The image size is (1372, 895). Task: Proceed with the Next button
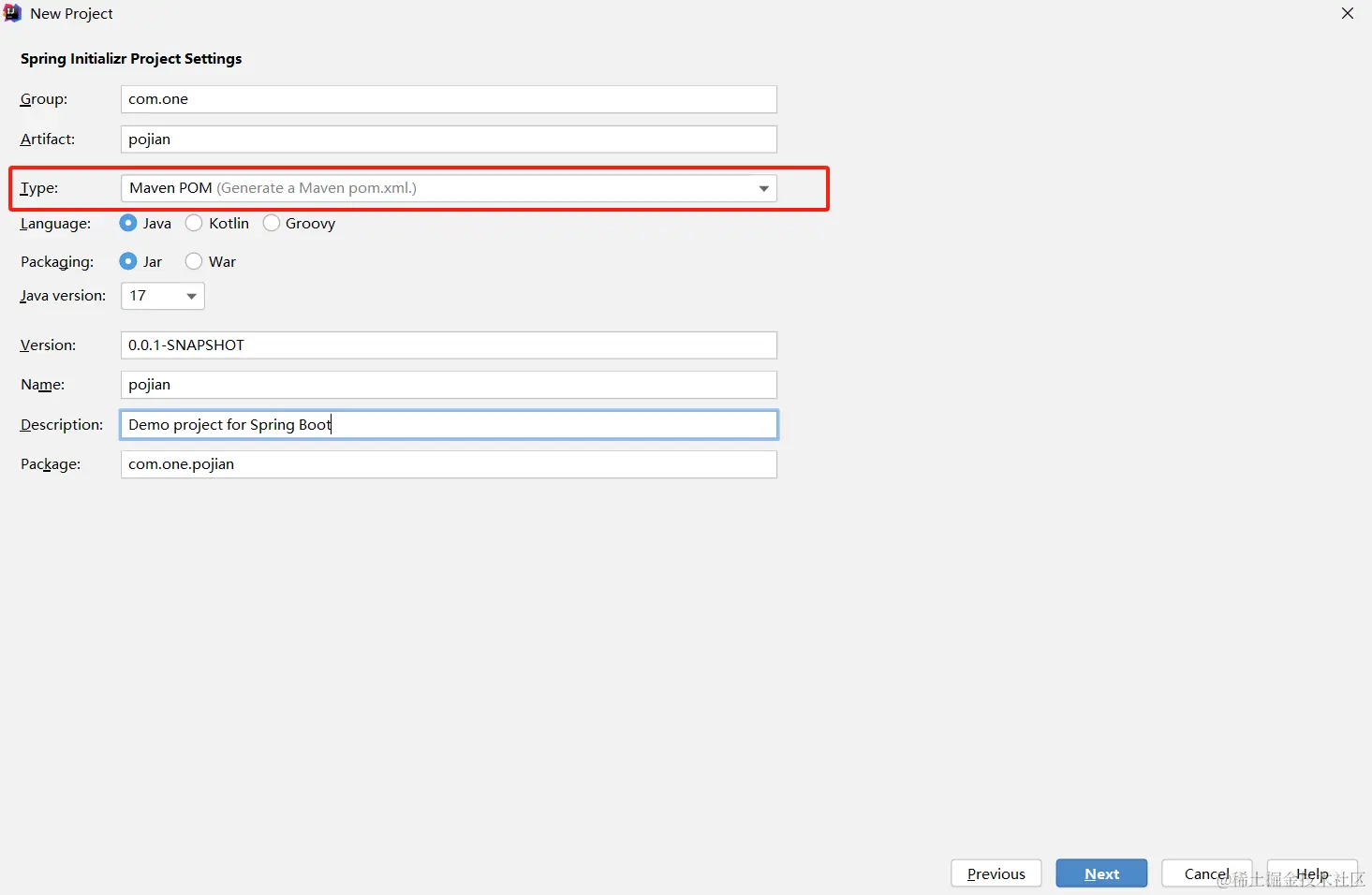[1101, 873]
